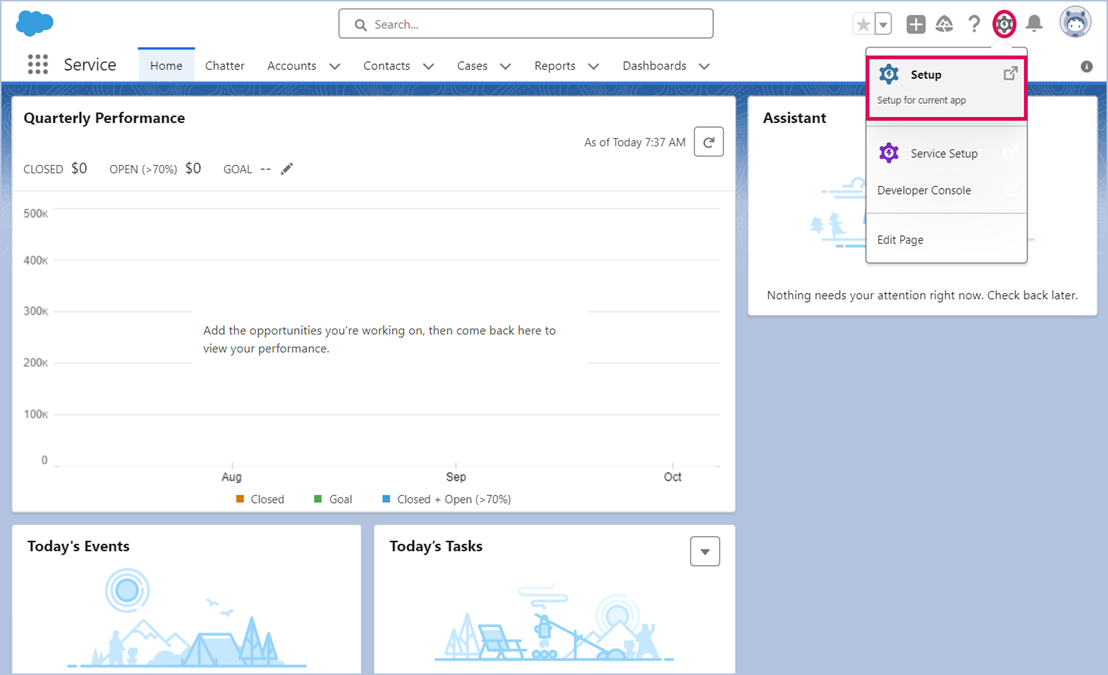Open the Accounts tab
This screenshot has width=1108, height=675.
[x=291, y=66]
